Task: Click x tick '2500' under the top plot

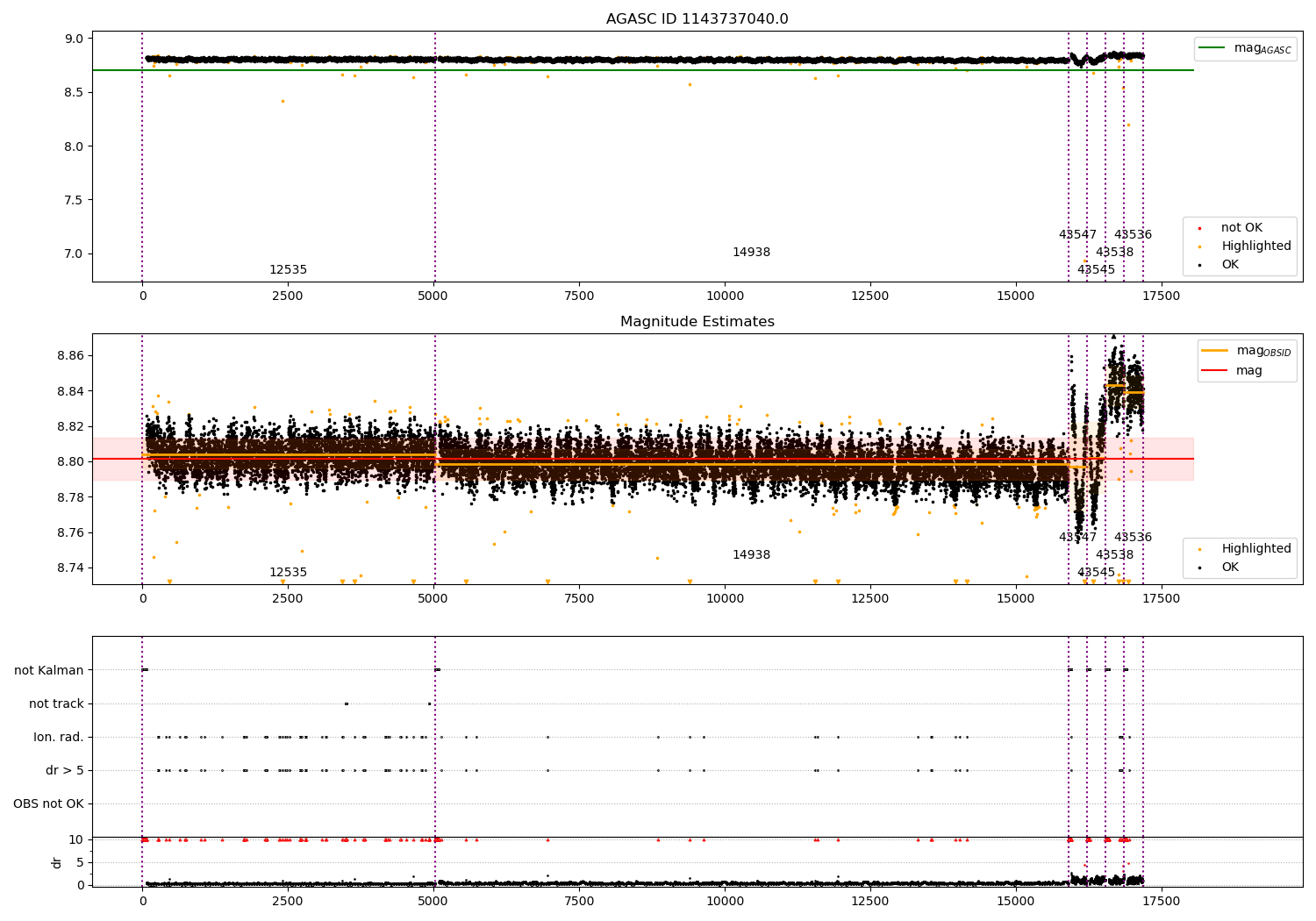Action: [x=288, y=296]
